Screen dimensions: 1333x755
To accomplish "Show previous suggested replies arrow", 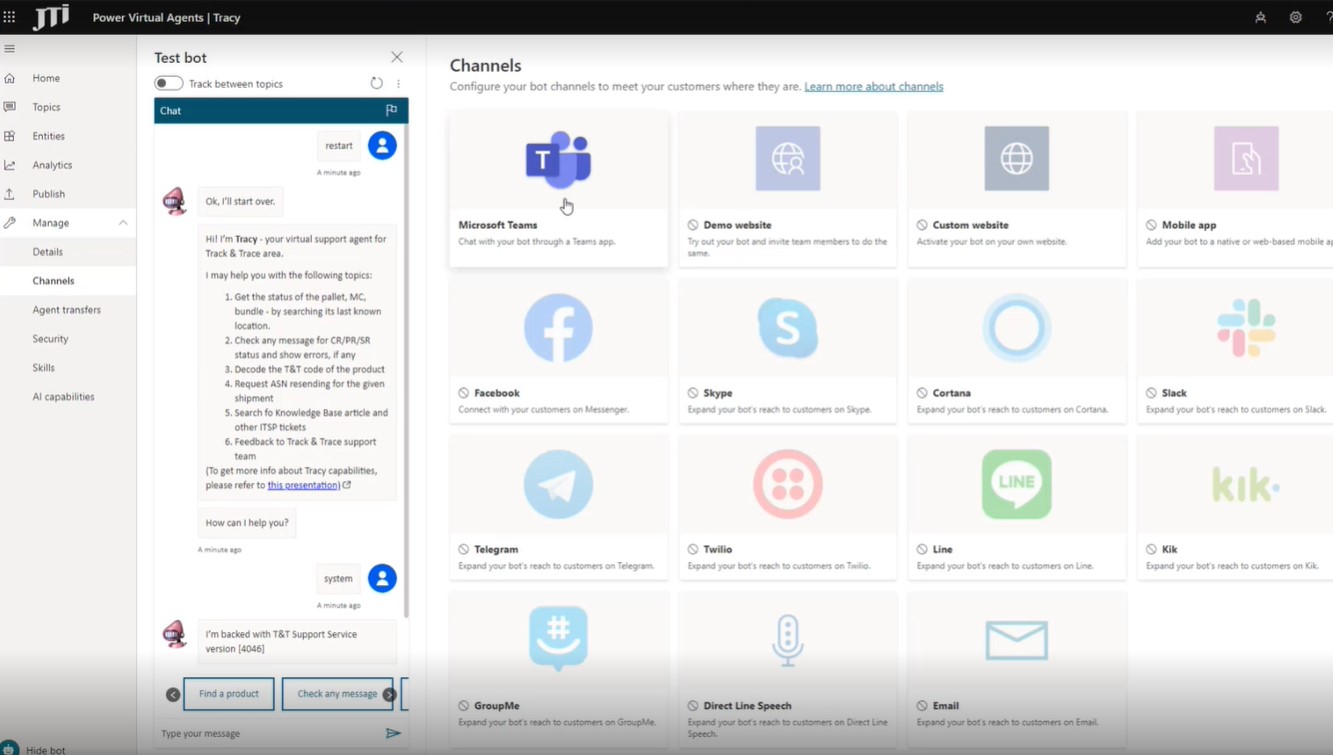I will pos(173,694).
